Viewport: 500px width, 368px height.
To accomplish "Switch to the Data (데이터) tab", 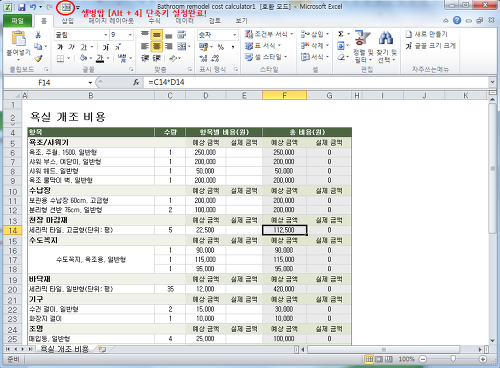I will (184, 21).
